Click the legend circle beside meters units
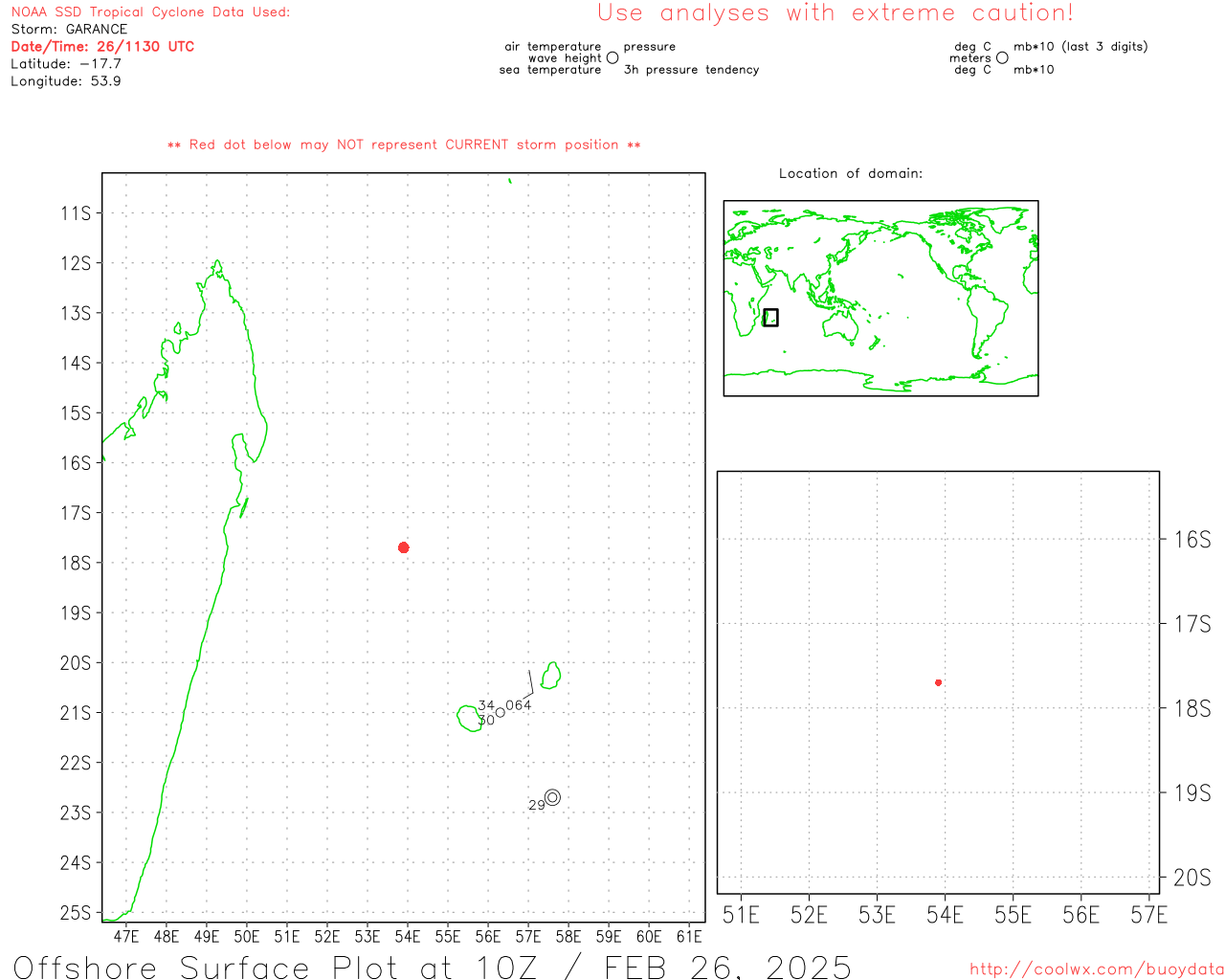 pyautogui.click(x=1002, y=58)
